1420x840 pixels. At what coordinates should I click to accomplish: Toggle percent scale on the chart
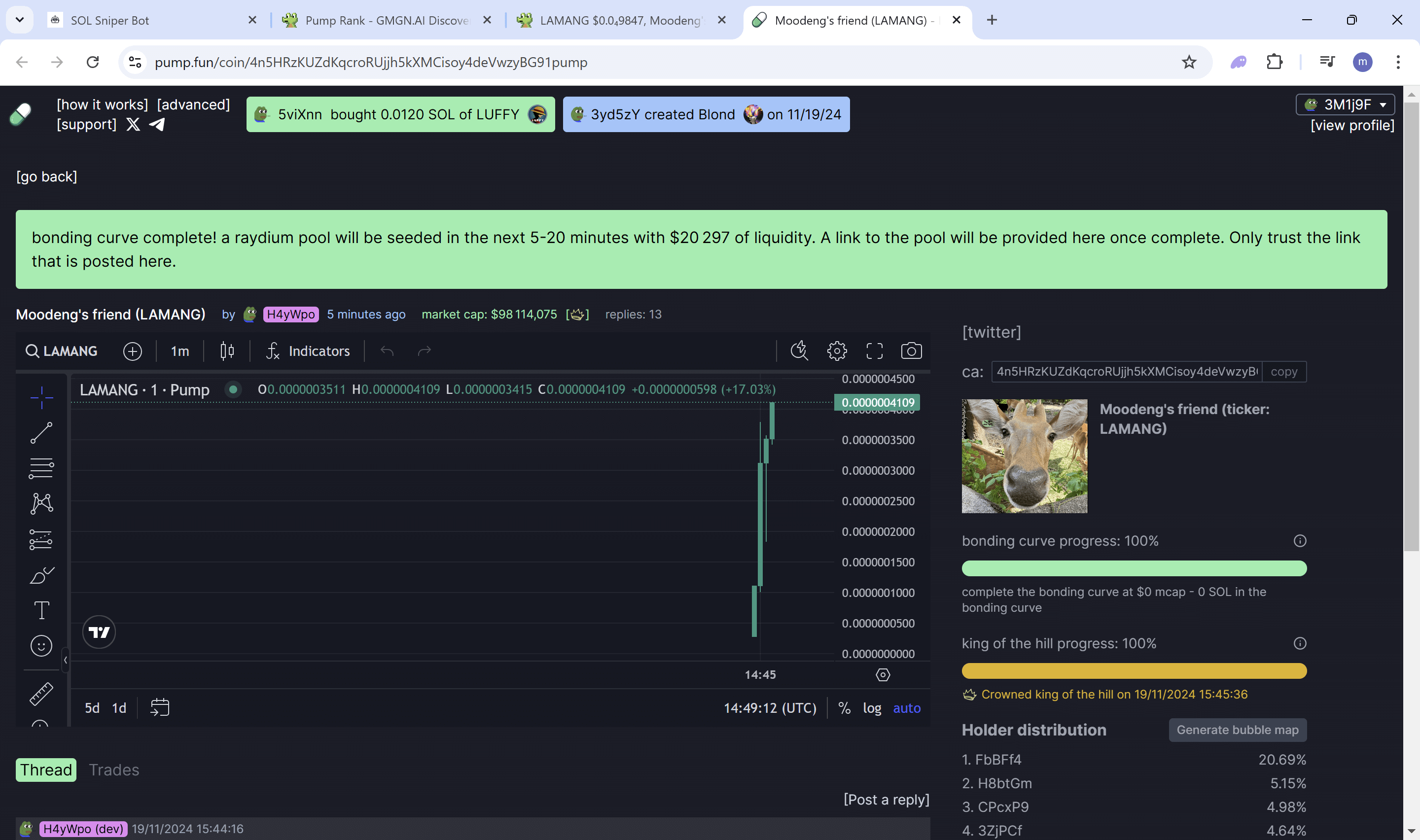(x=845, y=708)
